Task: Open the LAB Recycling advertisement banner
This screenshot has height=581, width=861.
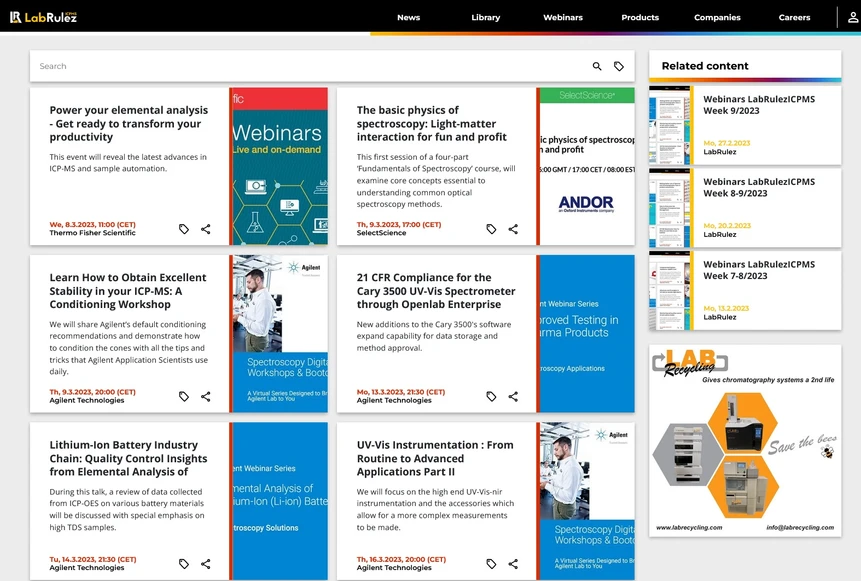Action: click(745, 441)
